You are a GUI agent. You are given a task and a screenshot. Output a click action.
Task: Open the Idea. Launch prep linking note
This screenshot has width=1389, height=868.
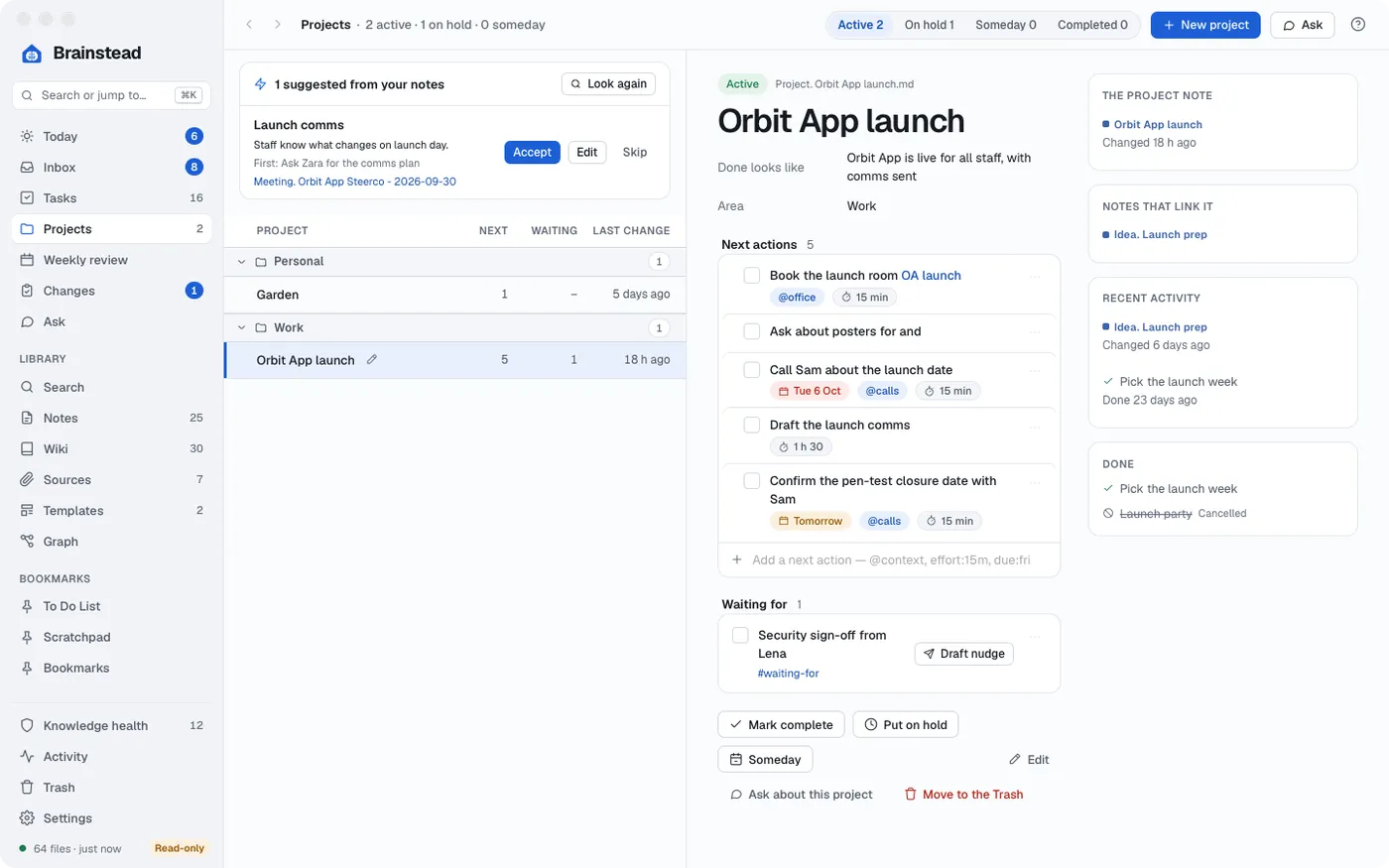[x=1160, y=235]
